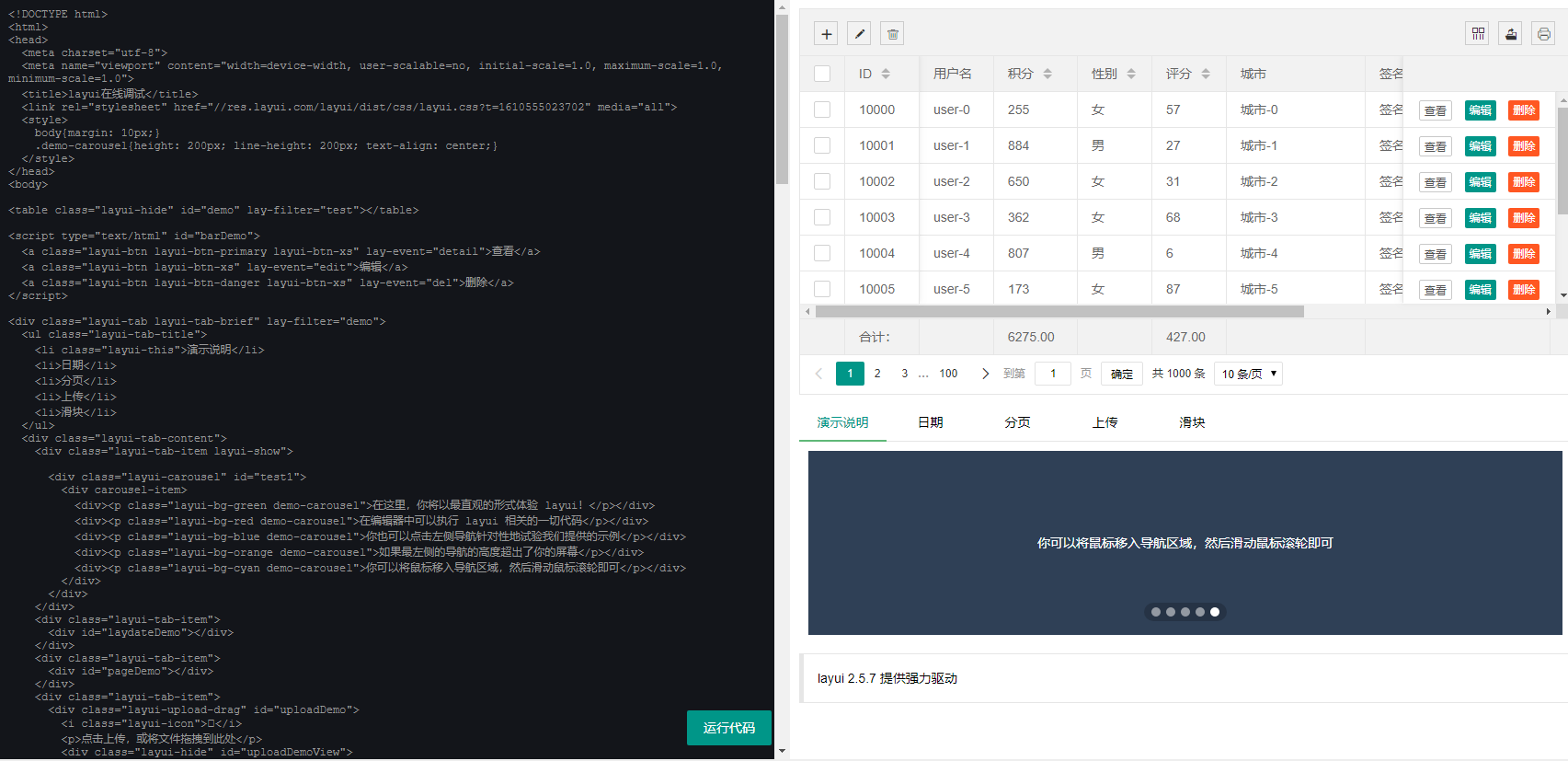Toggle the select-all header checkbox
This screenshot has height=761, width=1568.
(822, 74)
